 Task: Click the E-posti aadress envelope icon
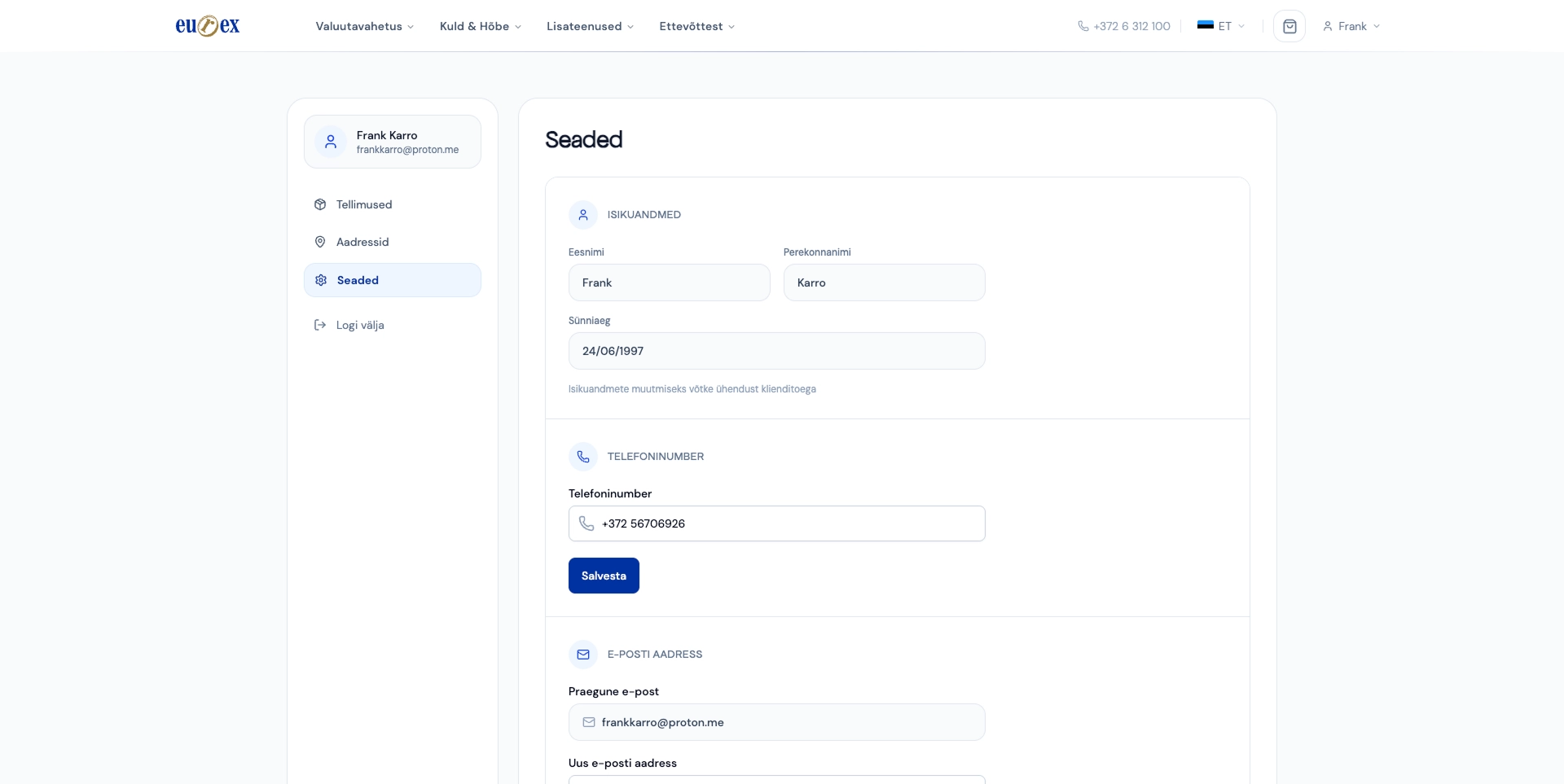(583, 655)
